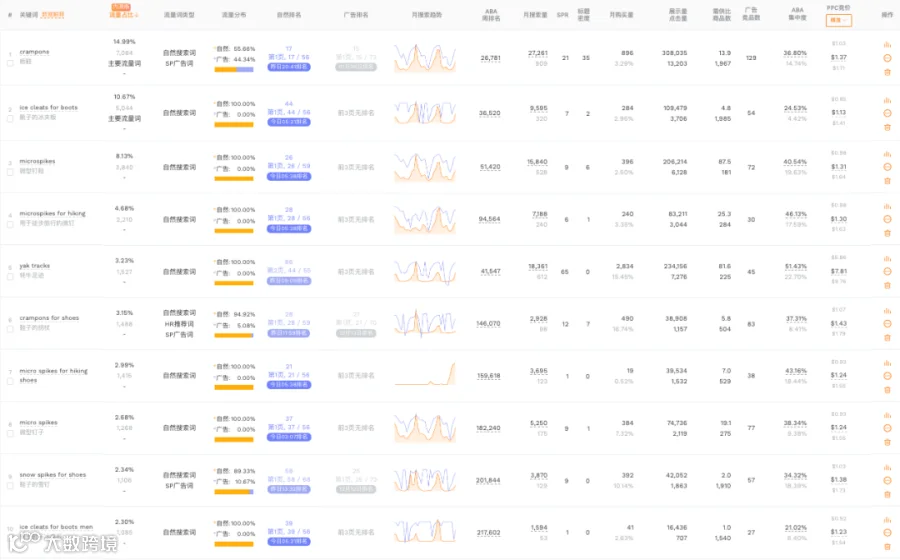Click the trash icon in crampons row
The width and height of the screenshot is (900, 560).
click(x=887, y=72)
